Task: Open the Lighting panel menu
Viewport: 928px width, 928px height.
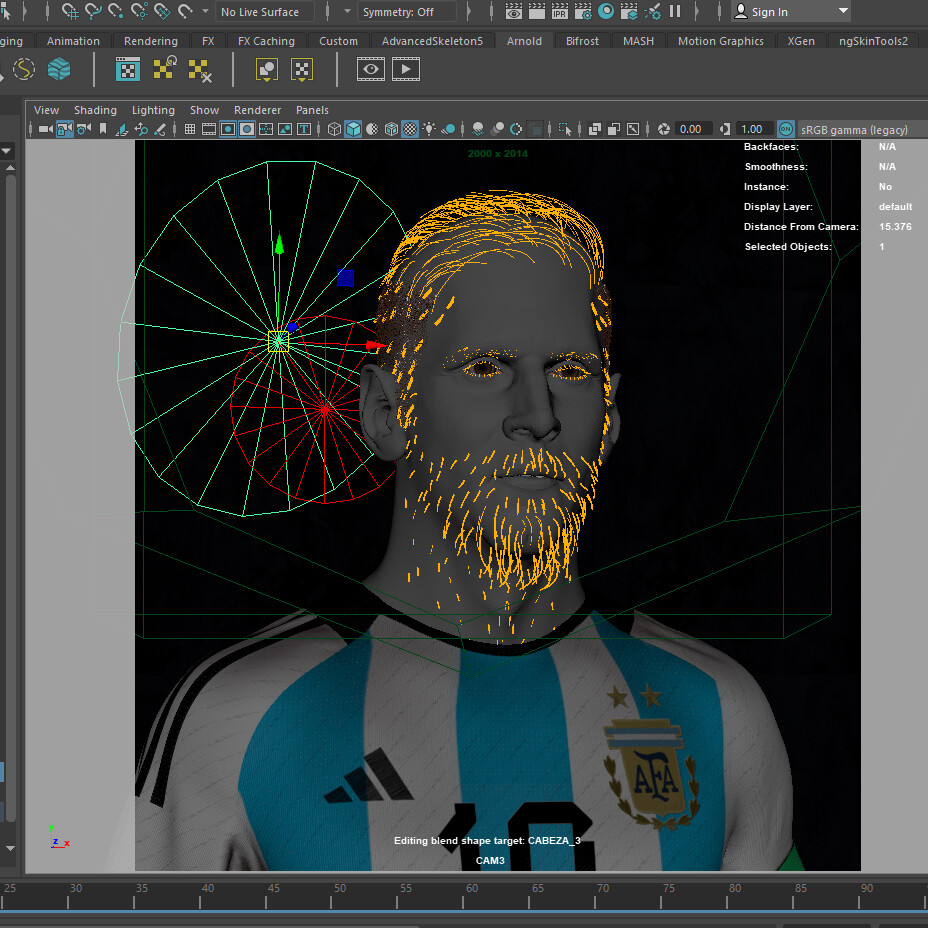Action: [153, 110]
